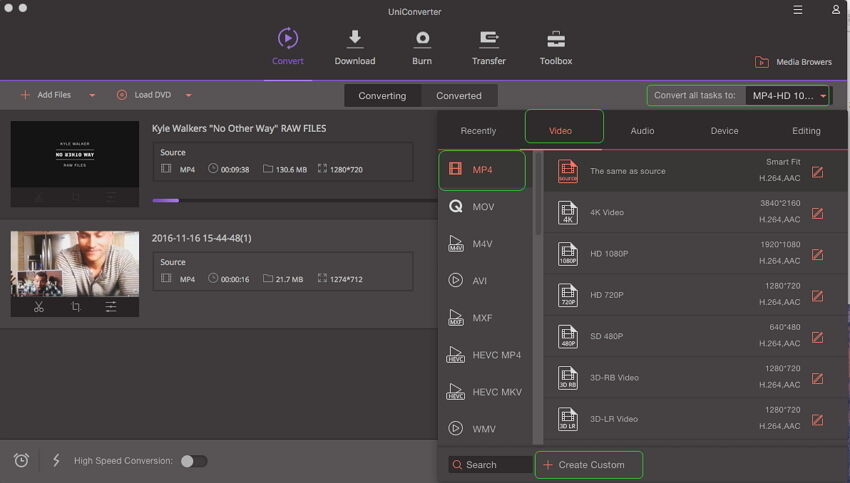Viewport: 850px width, 483px height.
Task: Open the Toolbox section
Action: (556, 48)
